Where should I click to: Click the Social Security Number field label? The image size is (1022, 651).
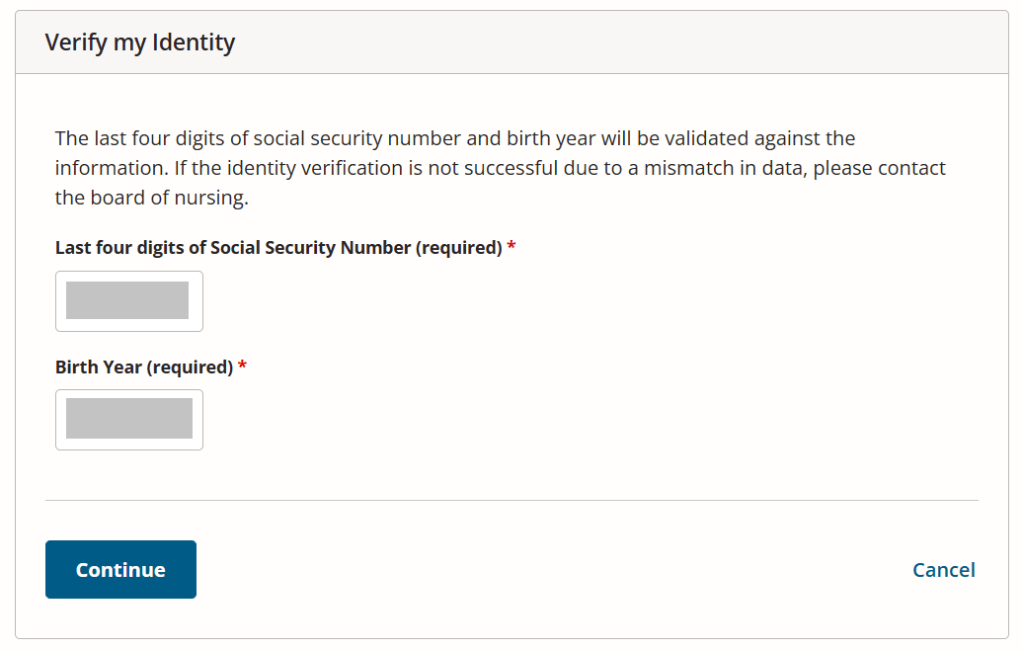[278, 248]
